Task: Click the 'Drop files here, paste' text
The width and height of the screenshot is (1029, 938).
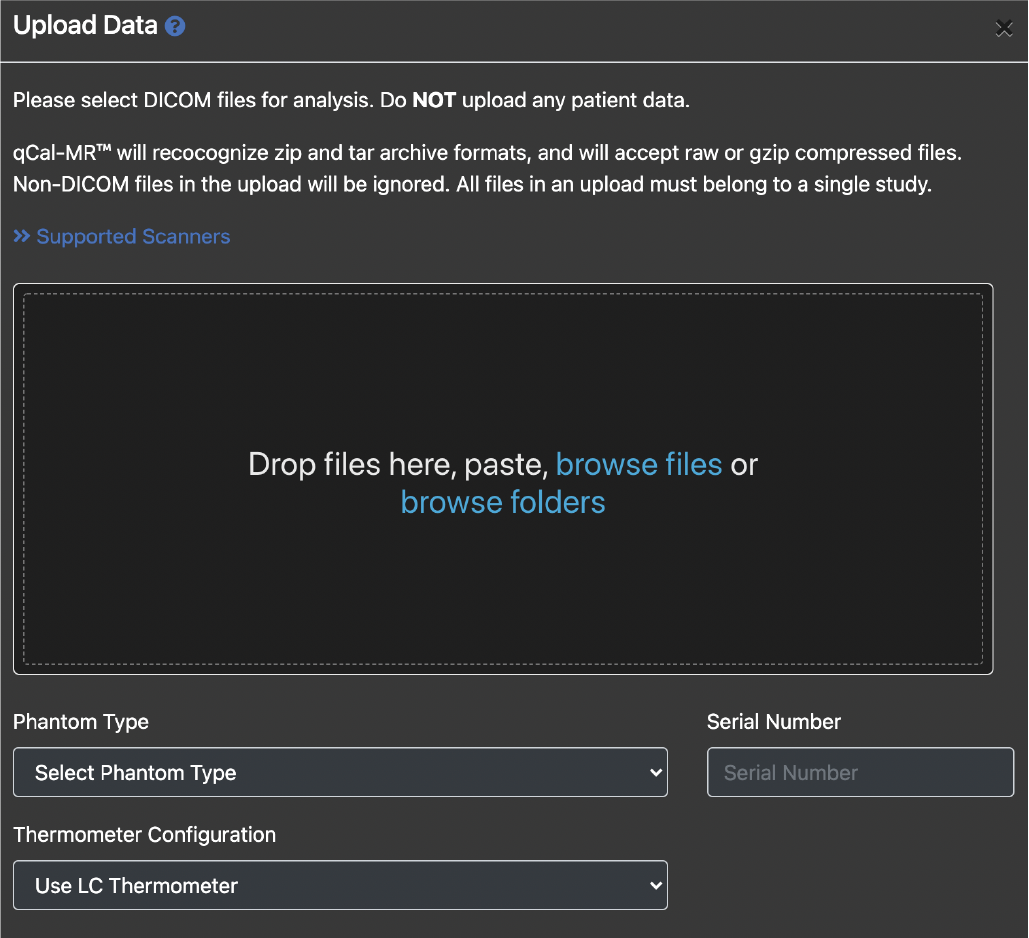Action: [x=398, y=465]
